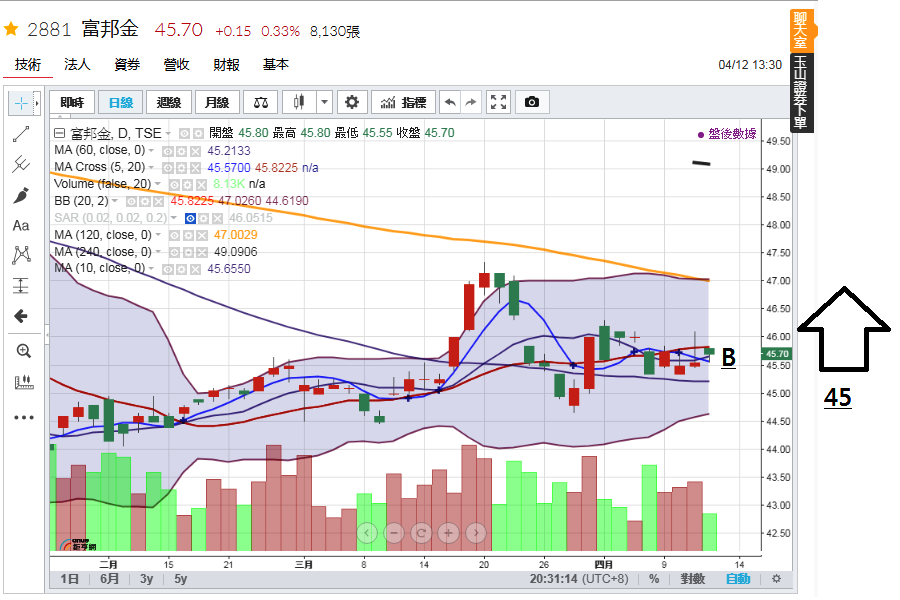This screenshot has width=900, height=600.
Task: Toggle the % percent scale
Action: point(654,579)
